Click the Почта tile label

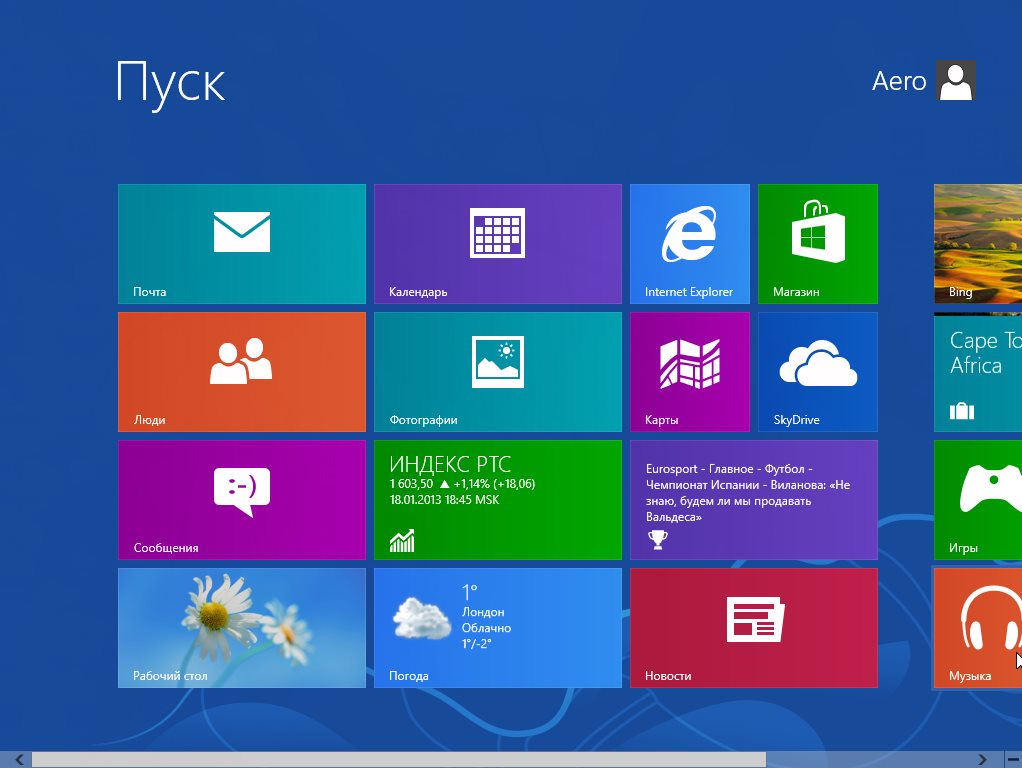tap(149, 292)
